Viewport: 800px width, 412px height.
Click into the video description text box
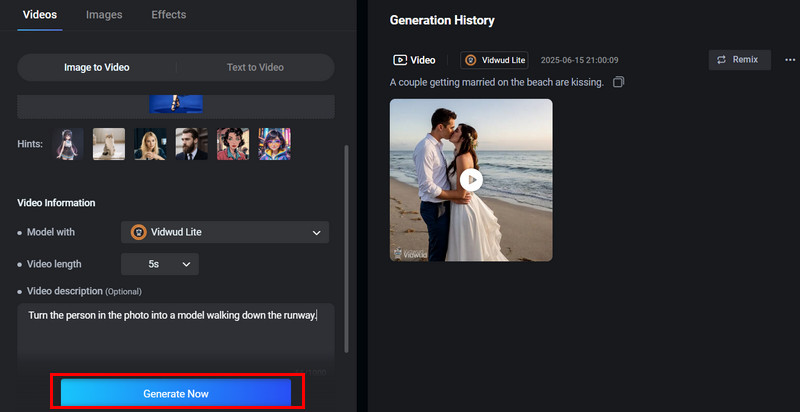click(175, 340)
